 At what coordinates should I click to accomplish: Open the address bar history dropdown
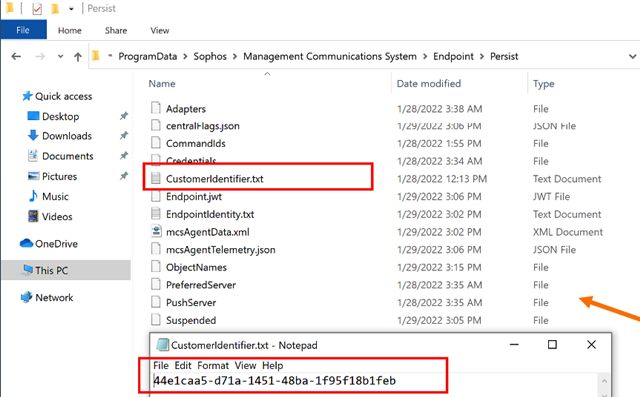tap(632, 56)
